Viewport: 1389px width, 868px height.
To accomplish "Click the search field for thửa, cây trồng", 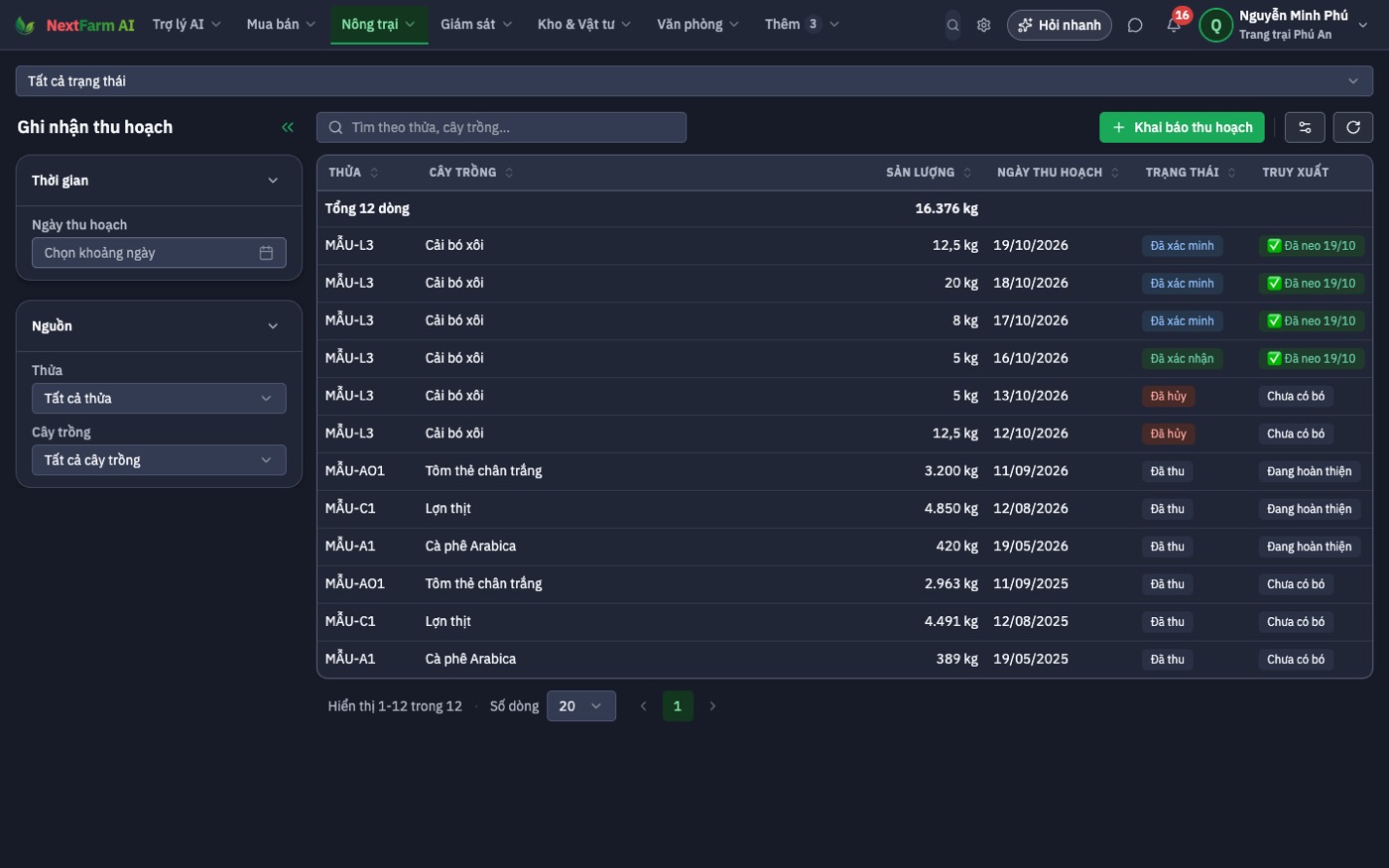I will pos(501,127).
